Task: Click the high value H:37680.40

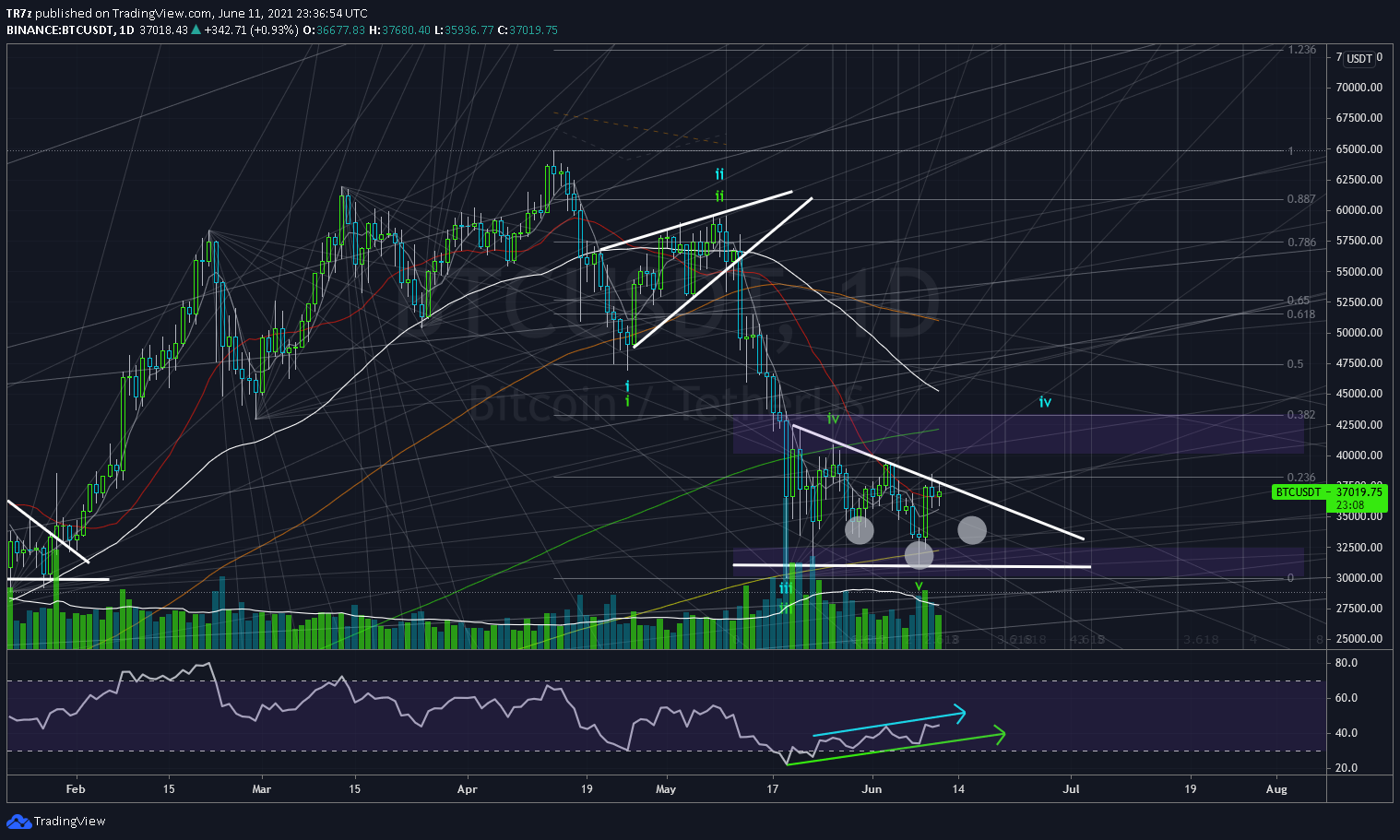Action: (399, 30)
